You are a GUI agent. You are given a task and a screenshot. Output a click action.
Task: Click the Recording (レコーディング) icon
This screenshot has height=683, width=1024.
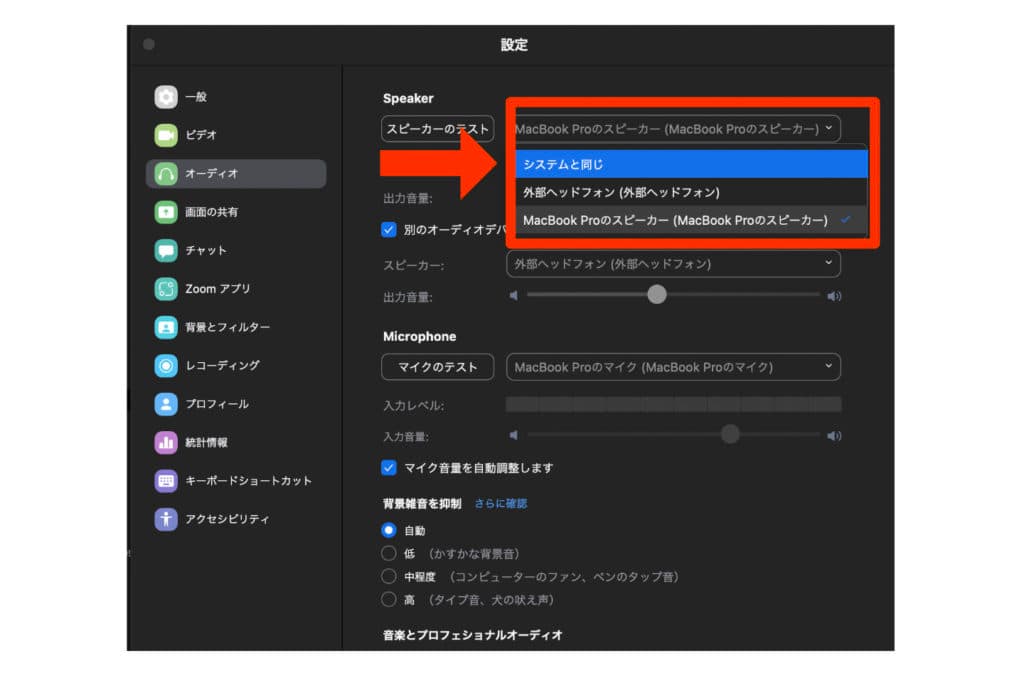tap(166, 366)
